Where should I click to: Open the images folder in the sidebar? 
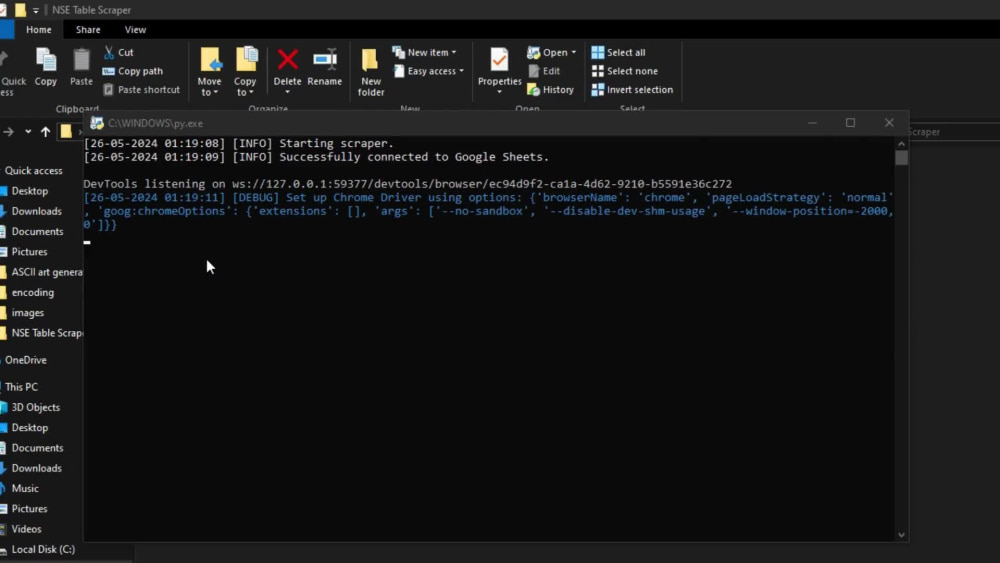pos(27,313)
